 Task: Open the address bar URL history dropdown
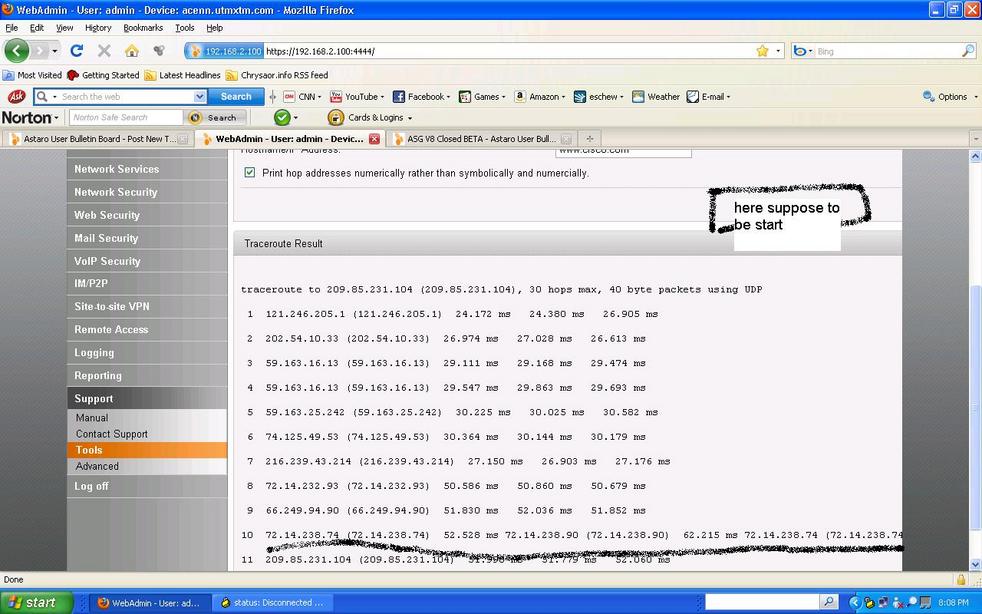778,51
